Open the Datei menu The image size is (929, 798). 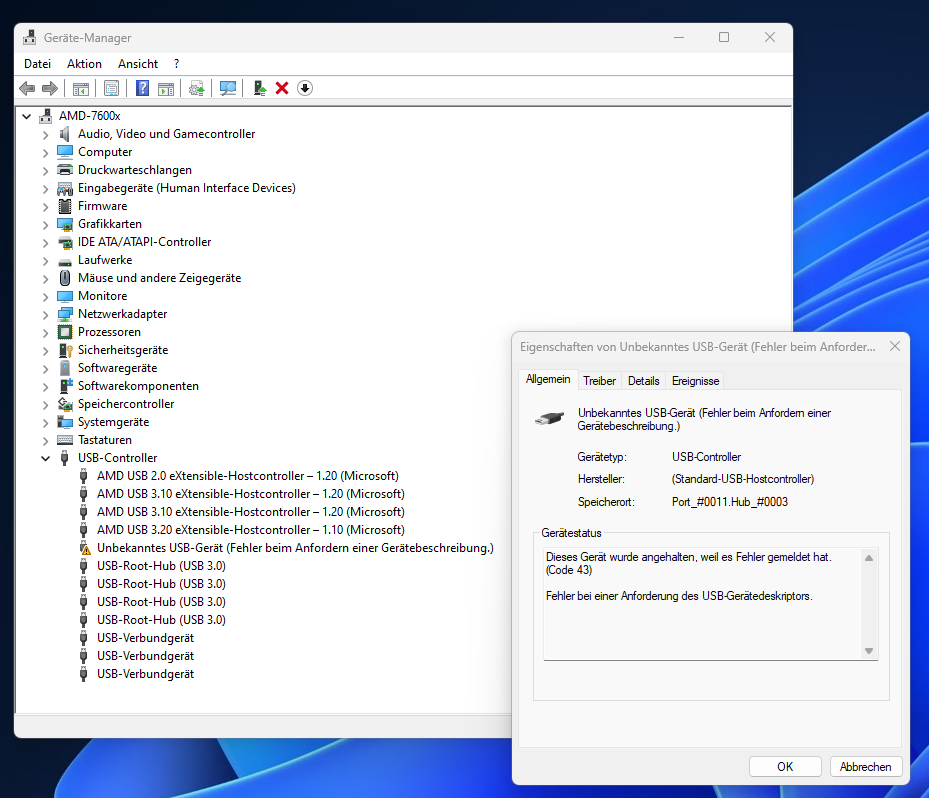(37, 64)
